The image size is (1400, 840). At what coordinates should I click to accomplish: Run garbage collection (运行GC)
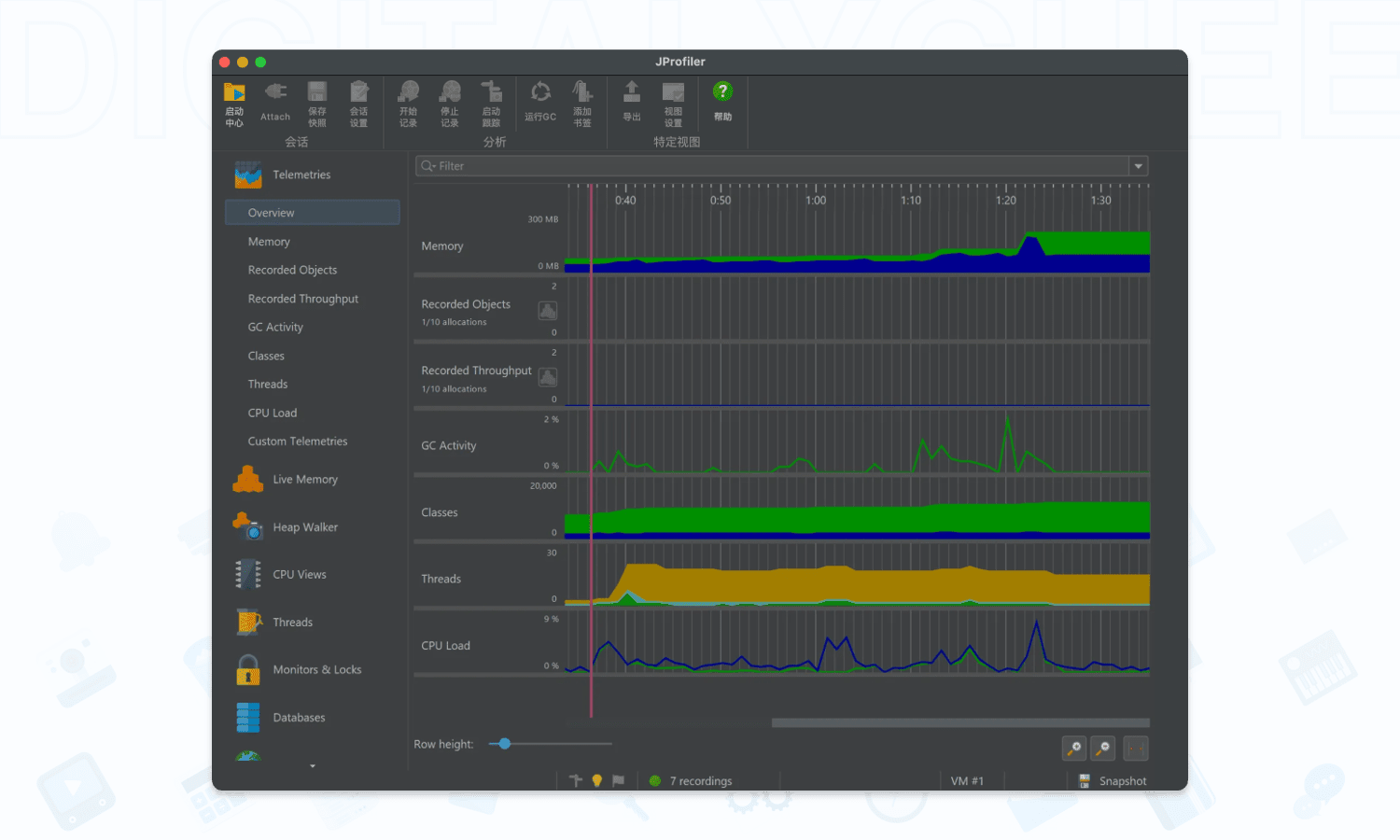[540, 102]
